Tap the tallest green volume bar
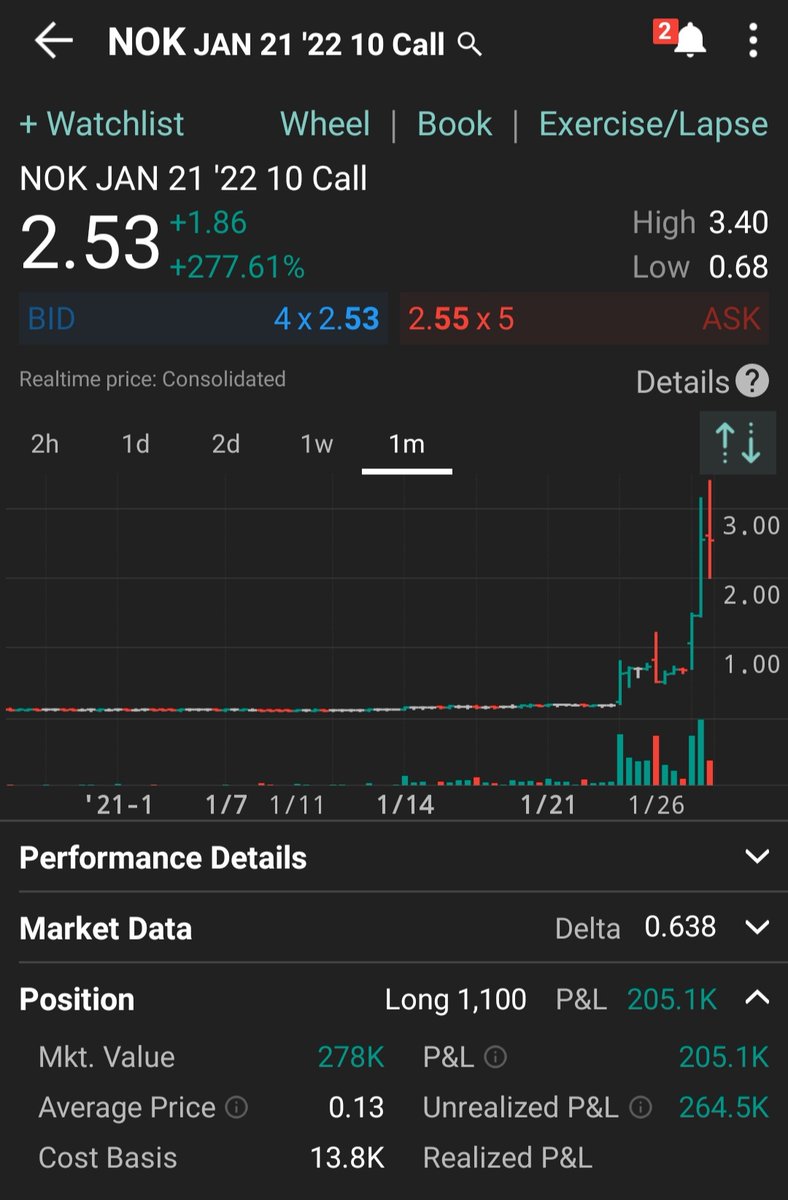 tap(701, 752)
